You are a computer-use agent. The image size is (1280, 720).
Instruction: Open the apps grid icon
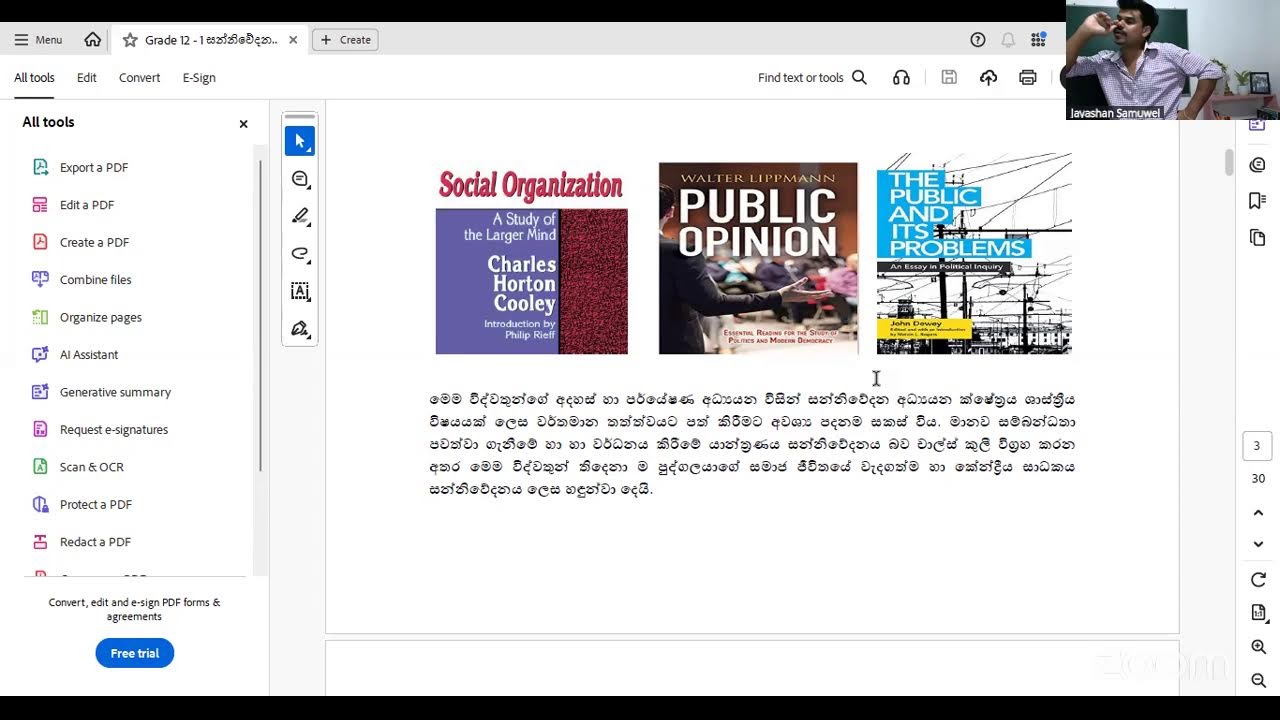coord(1038,40)
